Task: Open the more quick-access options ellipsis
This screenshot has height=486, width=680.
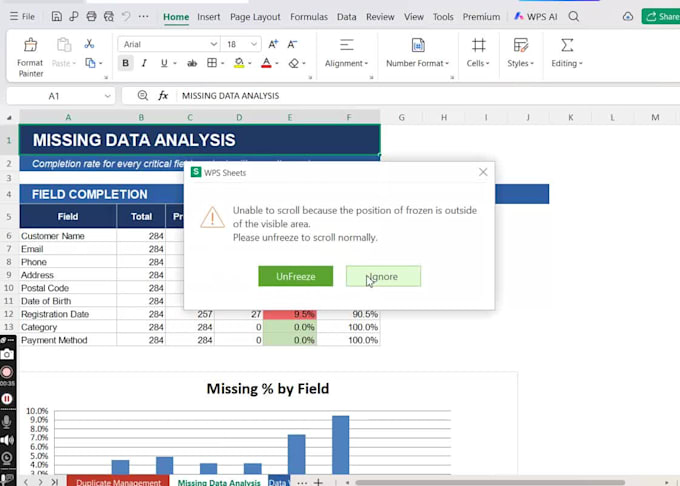Action: coord(144,16)
